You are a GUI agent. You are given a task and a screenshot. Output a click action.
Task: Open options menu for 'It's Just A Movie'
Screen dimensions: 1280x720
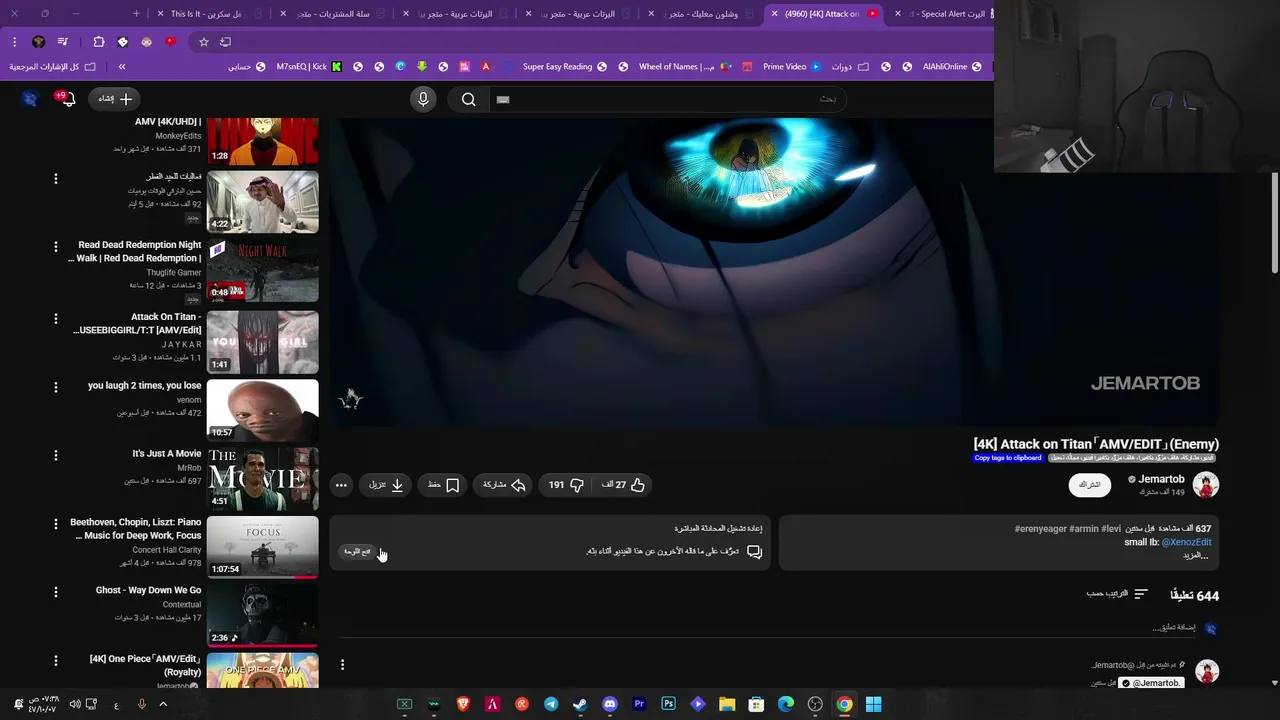point(56,455)
